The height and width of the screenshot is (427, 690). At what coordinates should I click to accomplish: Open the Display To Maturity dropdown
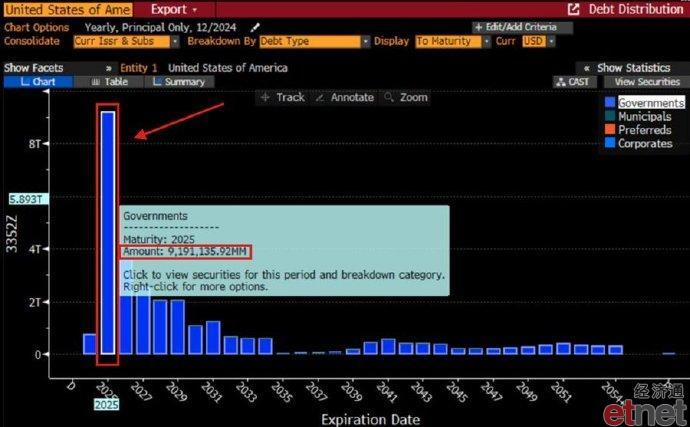(x=486, y=41)
